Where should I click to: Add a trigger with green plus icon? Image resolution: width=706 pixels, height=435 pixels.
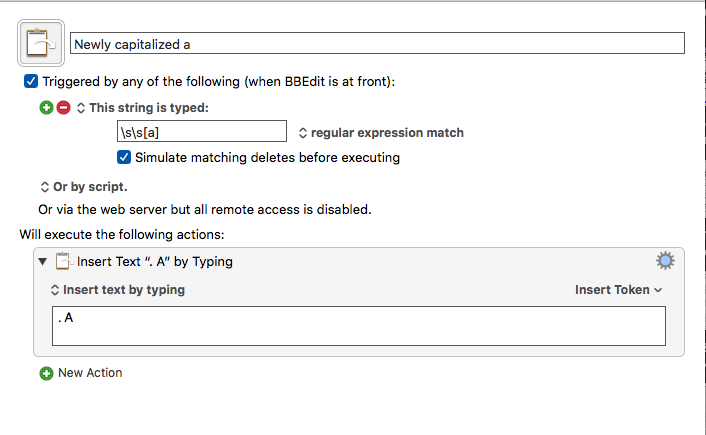[46, 108]
